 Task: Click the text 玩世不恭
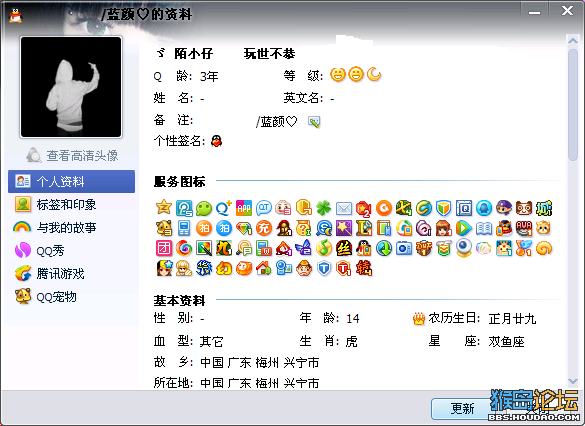point(269,54)
